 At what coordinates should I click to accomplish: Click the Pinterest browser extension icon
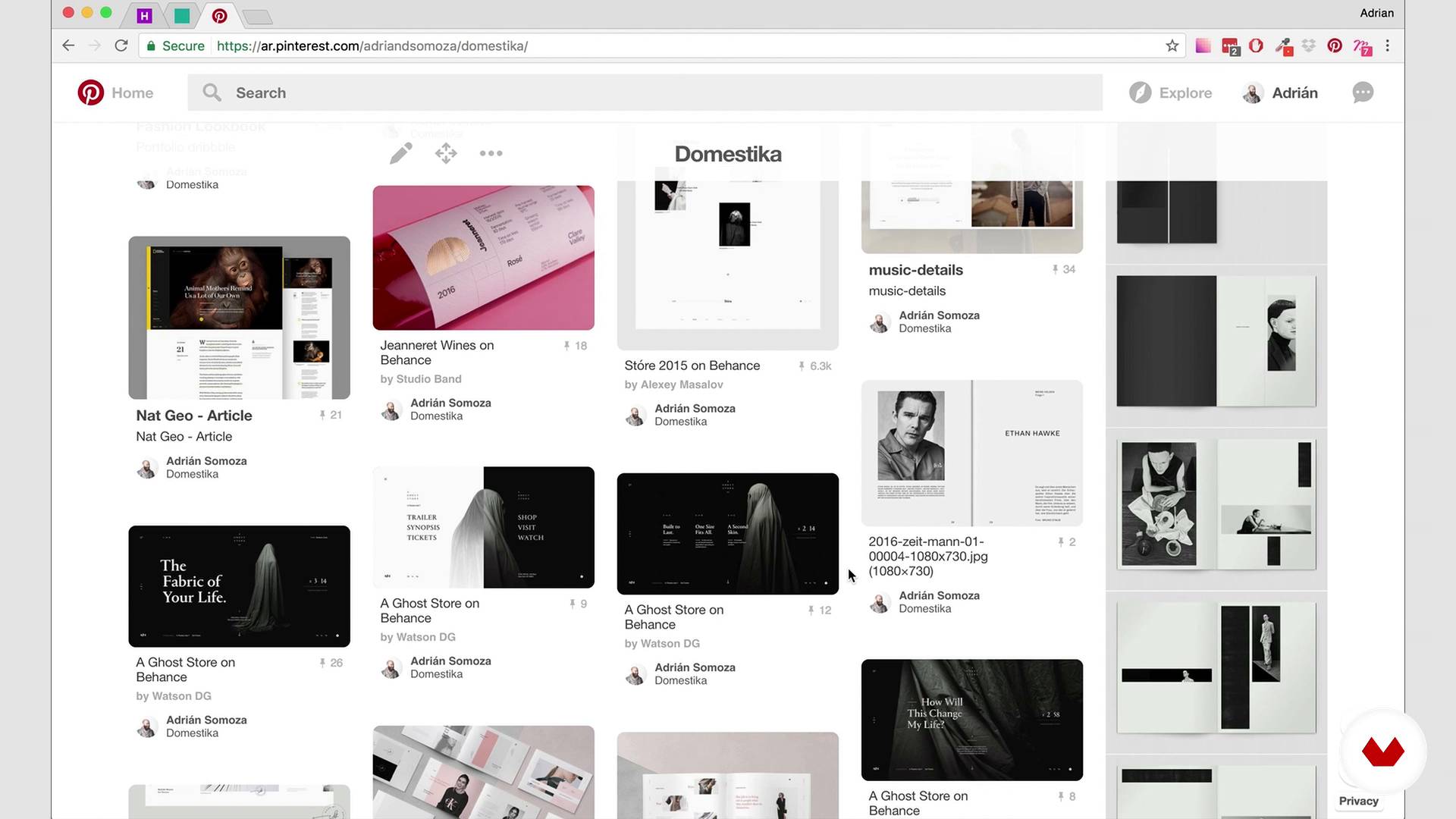1335,45
